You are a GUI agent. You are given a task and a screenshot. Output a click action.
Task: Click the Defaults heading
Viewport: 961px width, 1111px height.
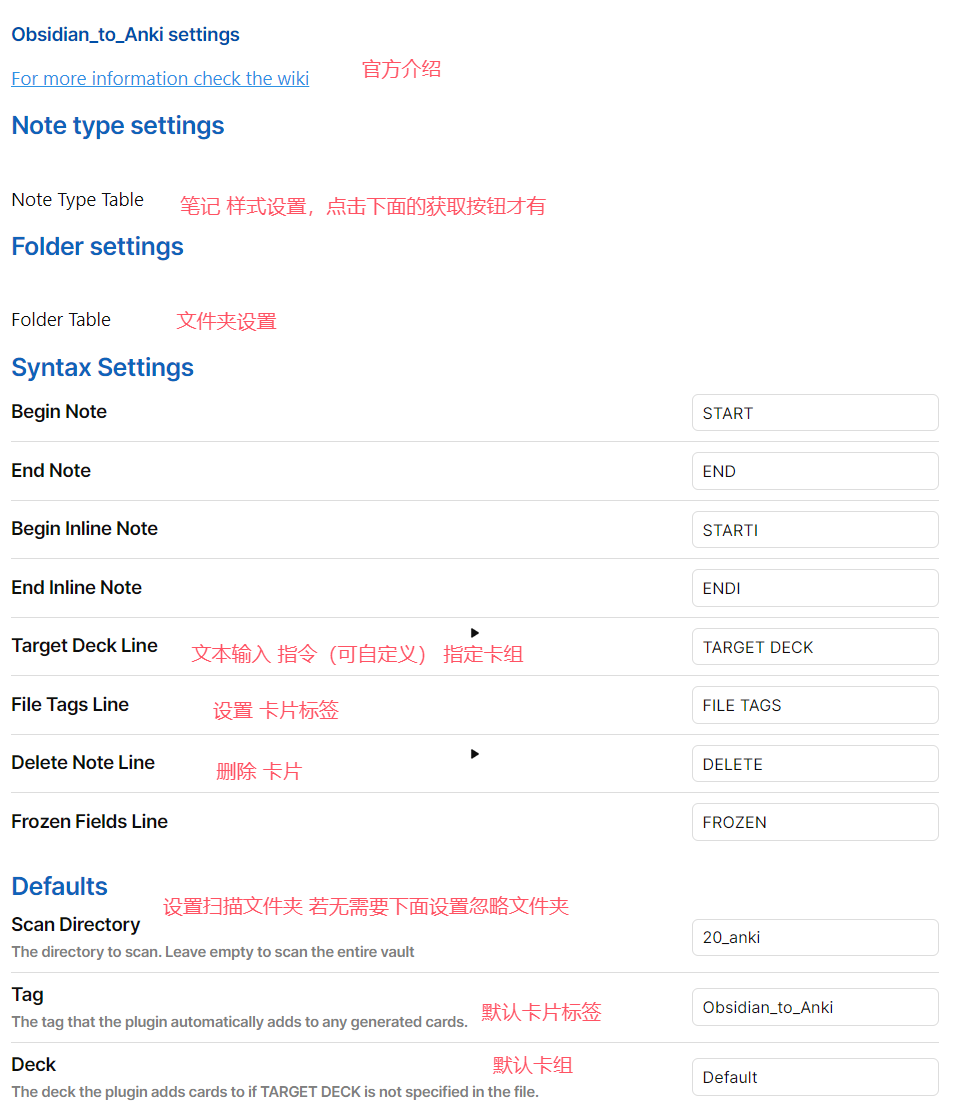[60, 886]
